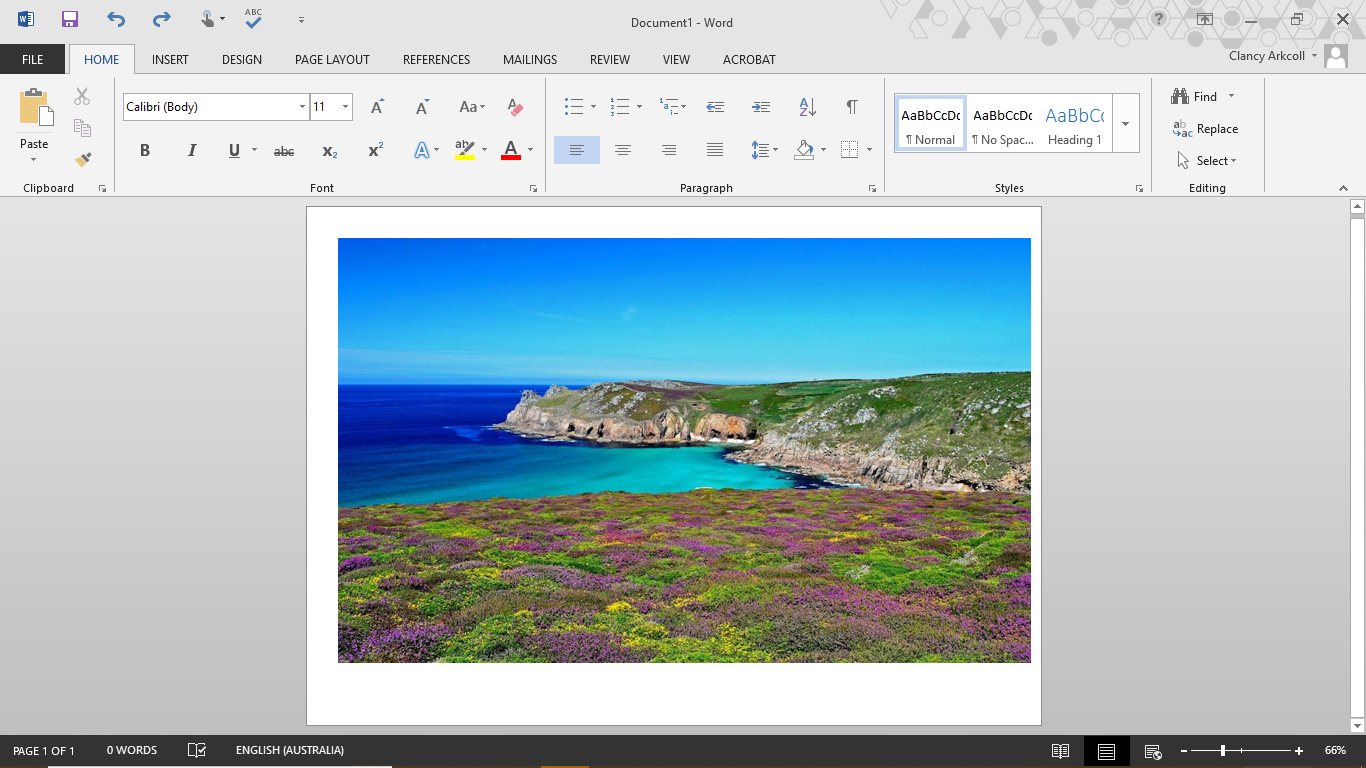Select the landscape picture in the document
The width and height of the screenshot is (1366, 768).
pos(684,450)
